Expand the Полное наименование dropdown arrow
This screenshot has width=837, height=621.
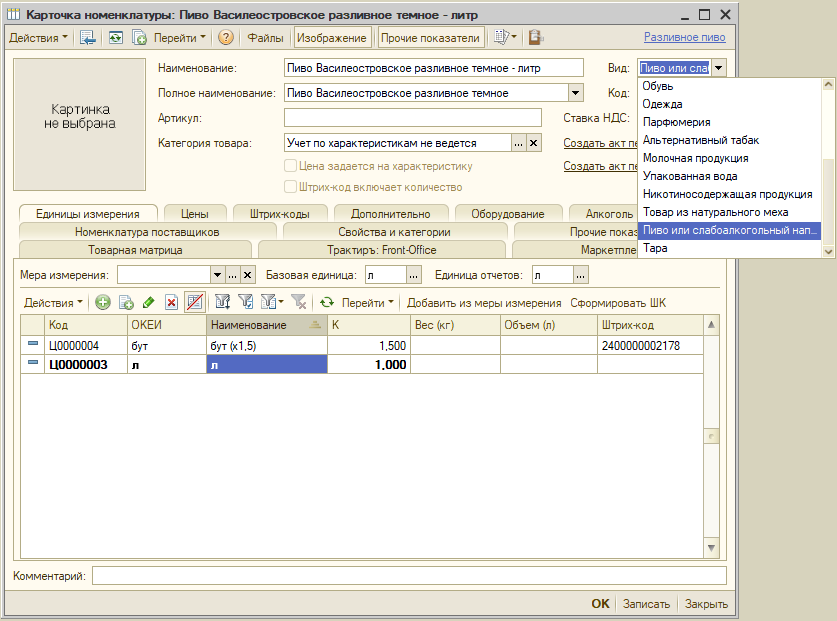coord(575,93)
